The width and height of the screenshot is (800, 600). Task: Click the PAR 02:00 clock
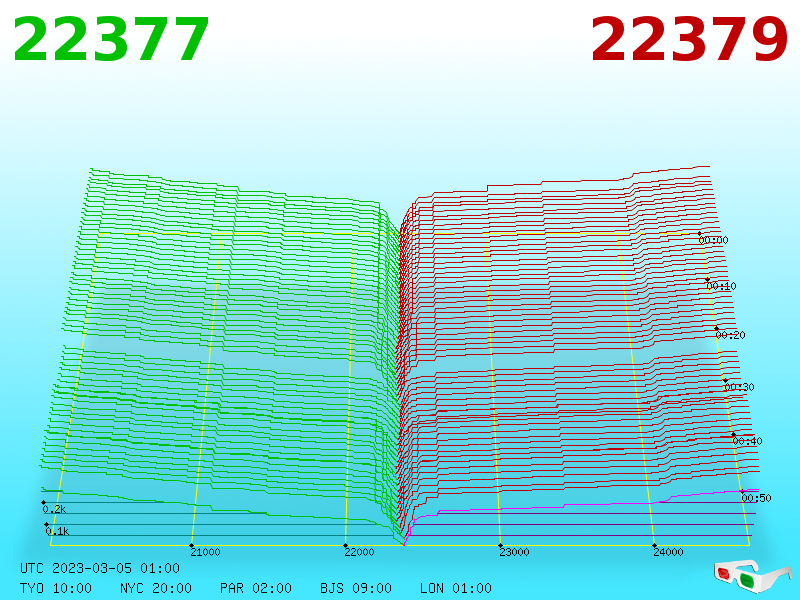(256, 588)
